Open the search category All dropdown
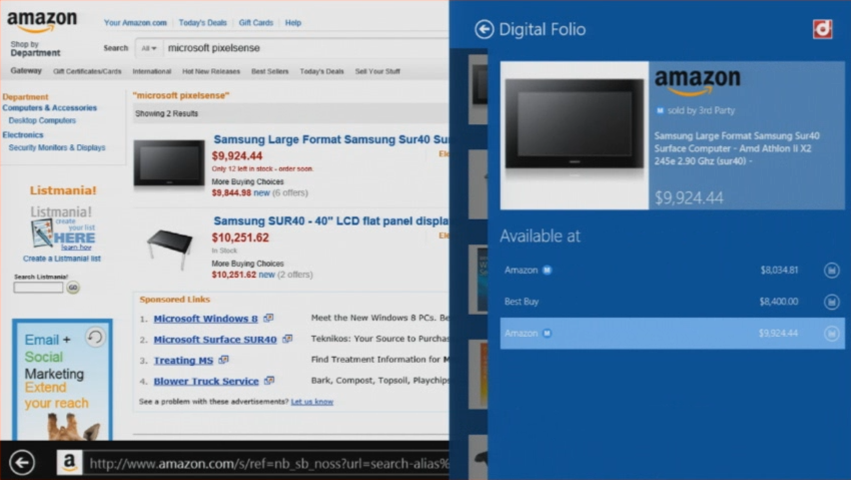 [148, 48]
